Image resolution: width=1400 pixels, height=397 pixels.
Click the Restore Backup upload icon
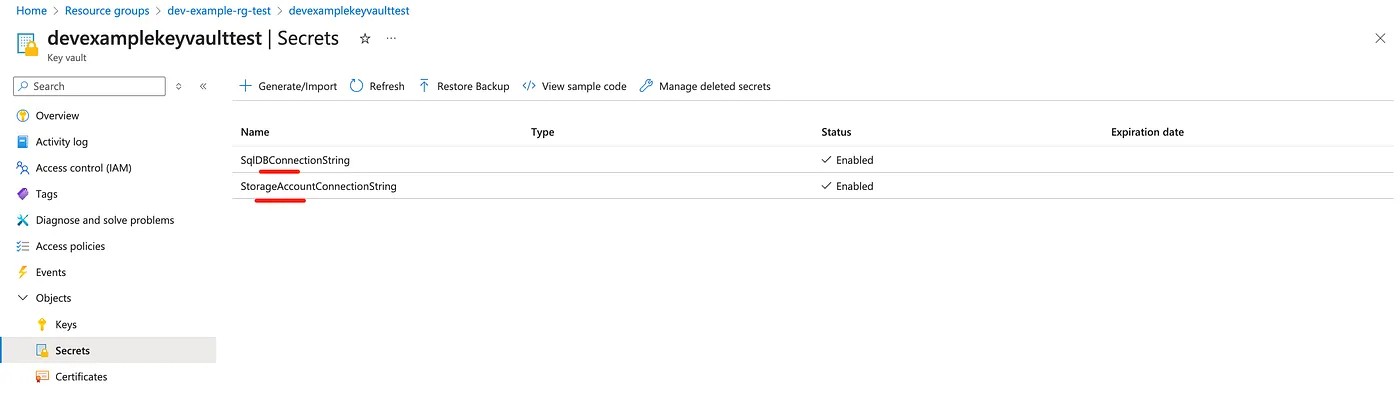425,86
